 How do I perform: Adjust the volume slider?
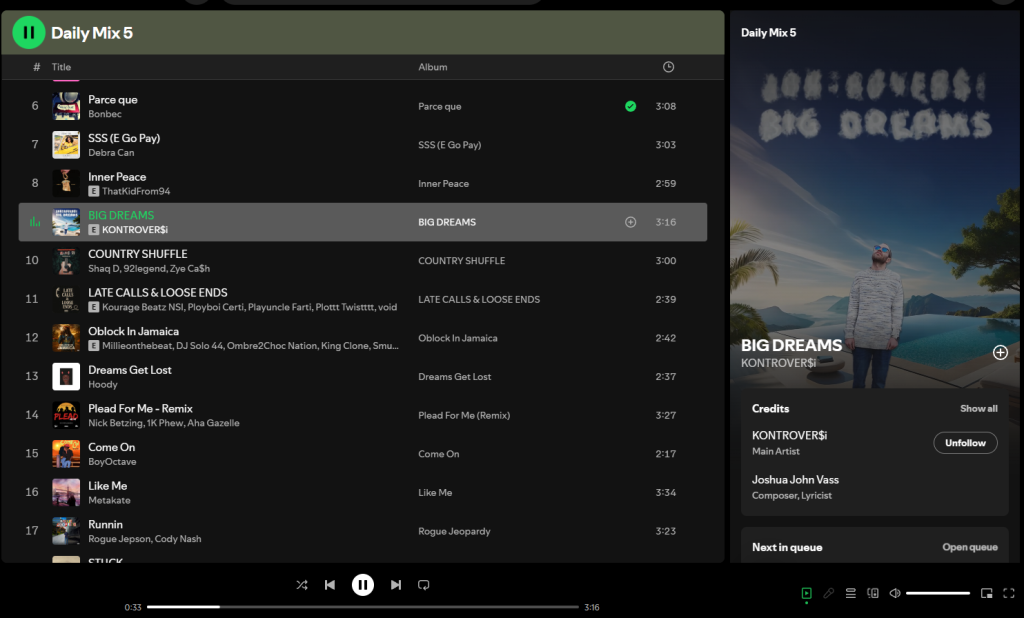click(938, 593)
